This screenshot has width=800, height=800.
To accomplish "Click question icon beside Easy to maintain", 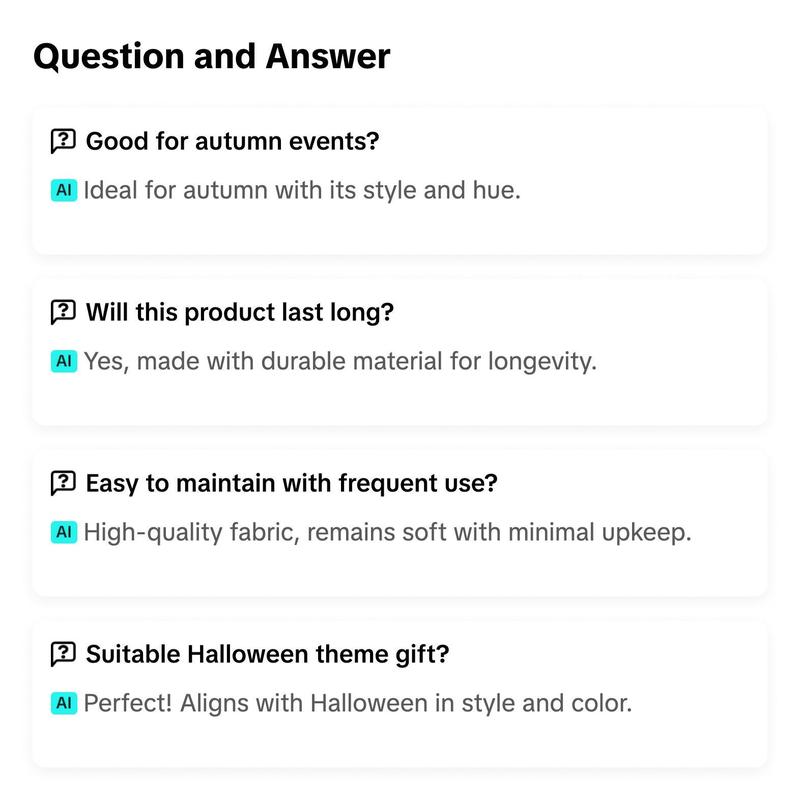I will [63, 483].
